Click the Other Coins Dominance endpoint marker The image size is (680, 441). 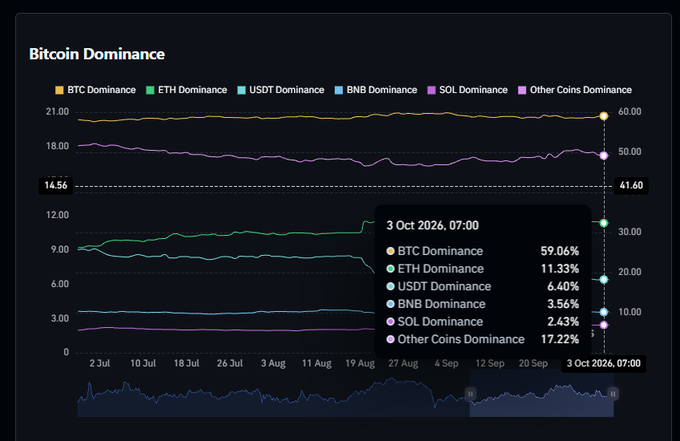coord(604,155)
